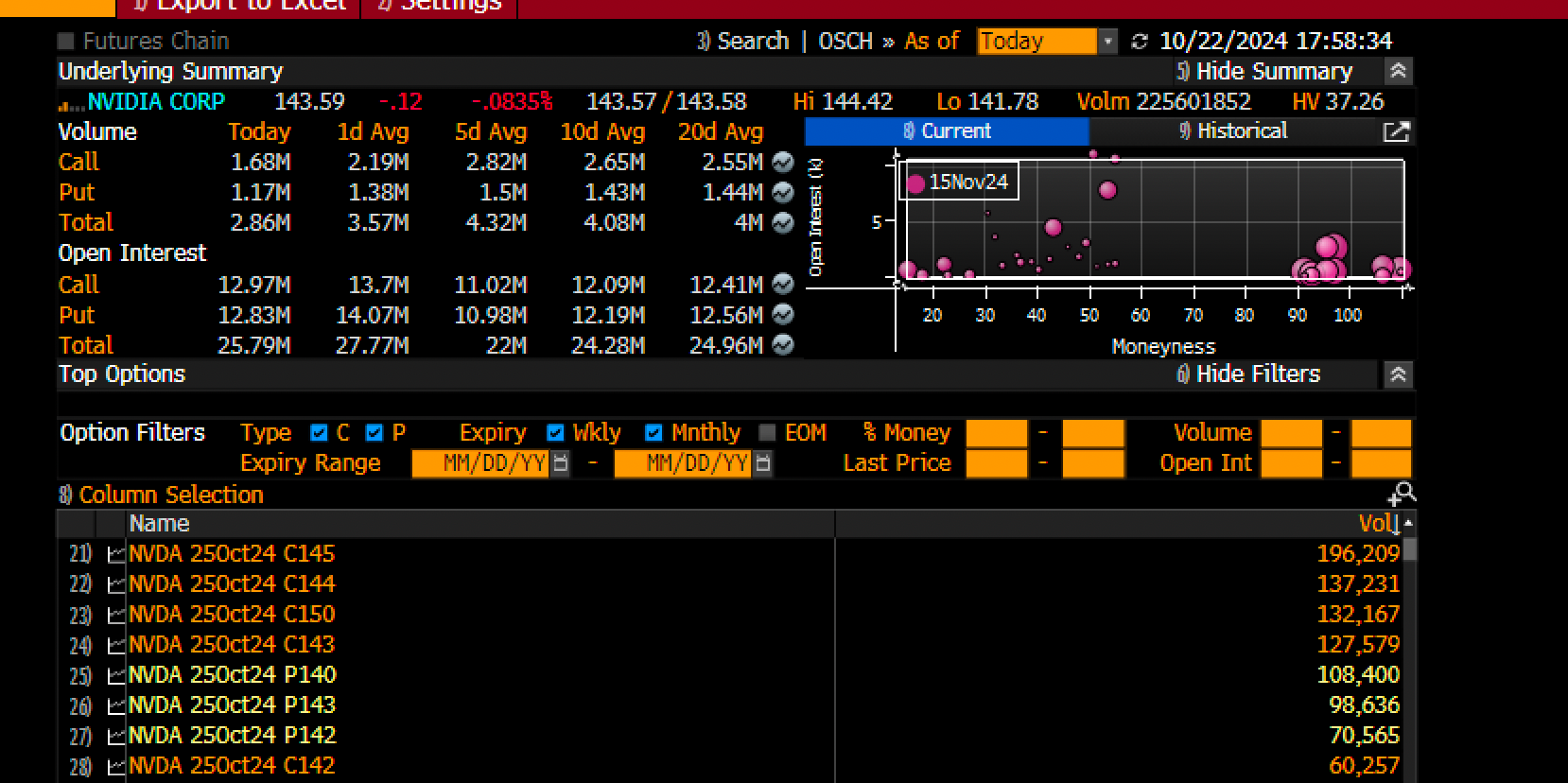Click the small bar-chart icon beside NVIDIA CORP

[71, 104]
